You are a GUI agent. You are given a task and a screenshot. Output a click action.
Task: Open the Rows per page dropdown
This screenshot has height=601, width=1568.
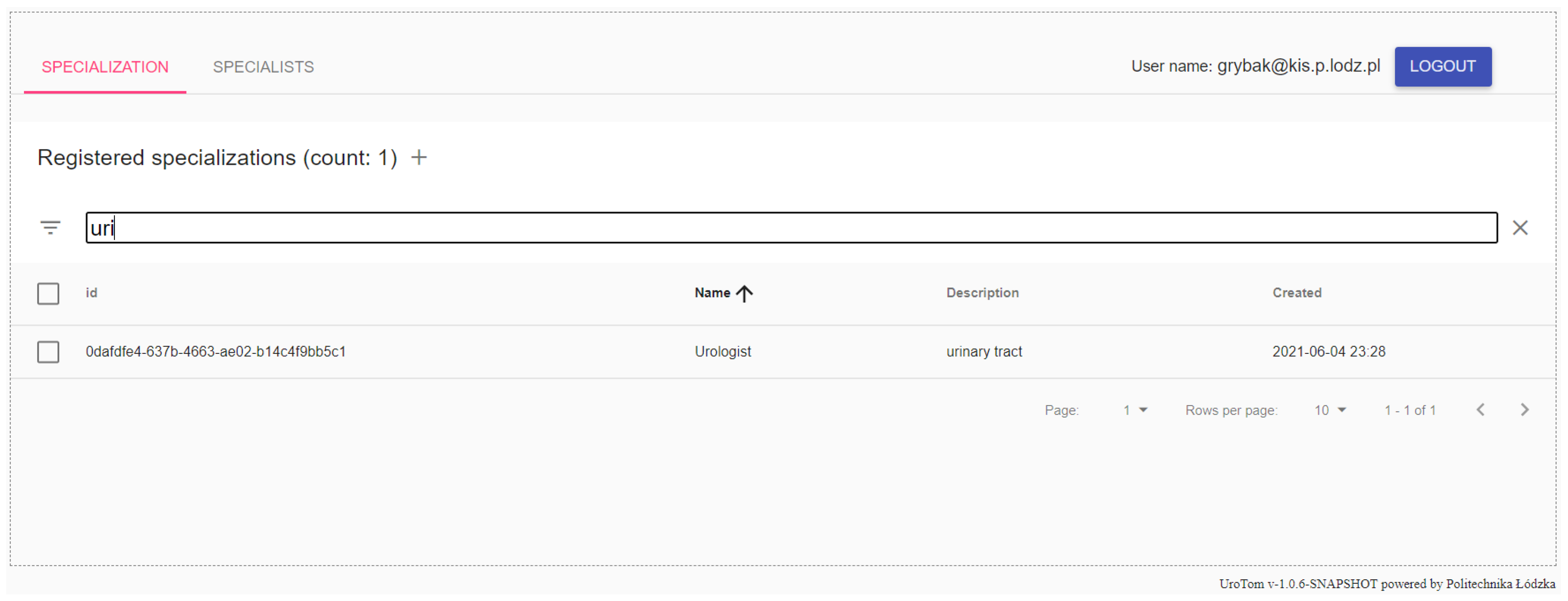tap(1329, 410)
